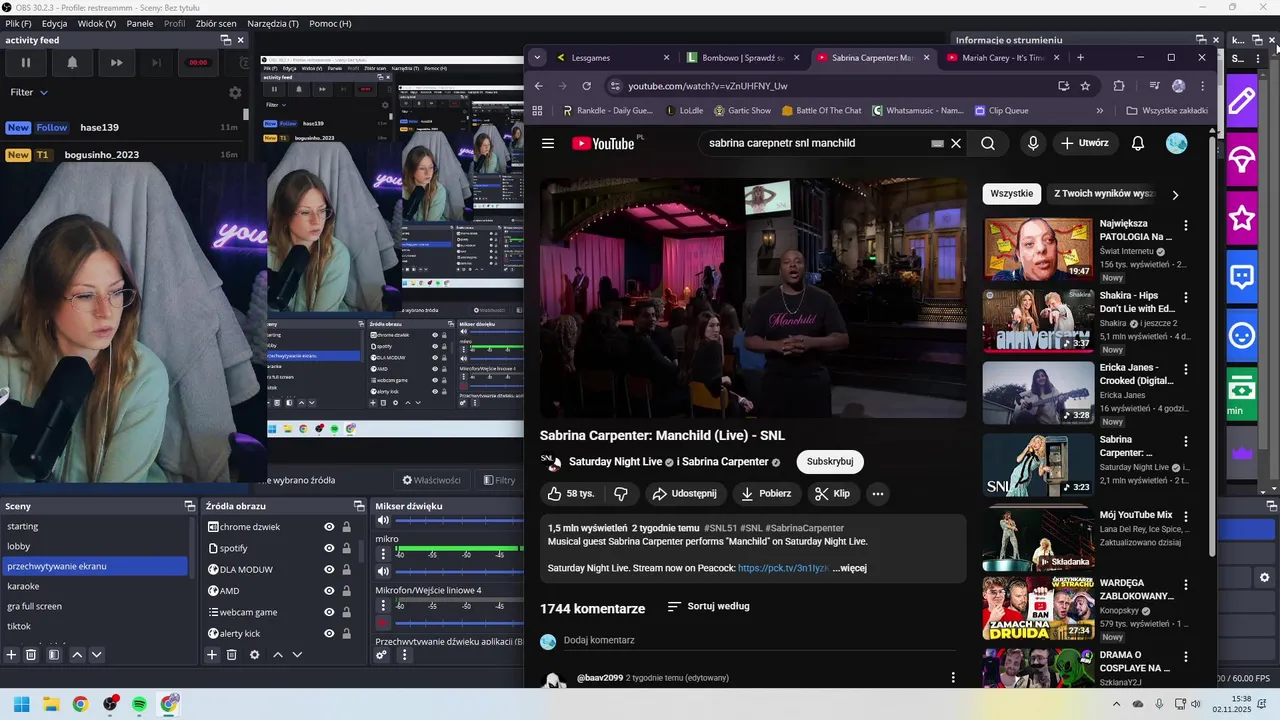
Task: Open Filtry for selected source
Action: click(x=499, y=480)
